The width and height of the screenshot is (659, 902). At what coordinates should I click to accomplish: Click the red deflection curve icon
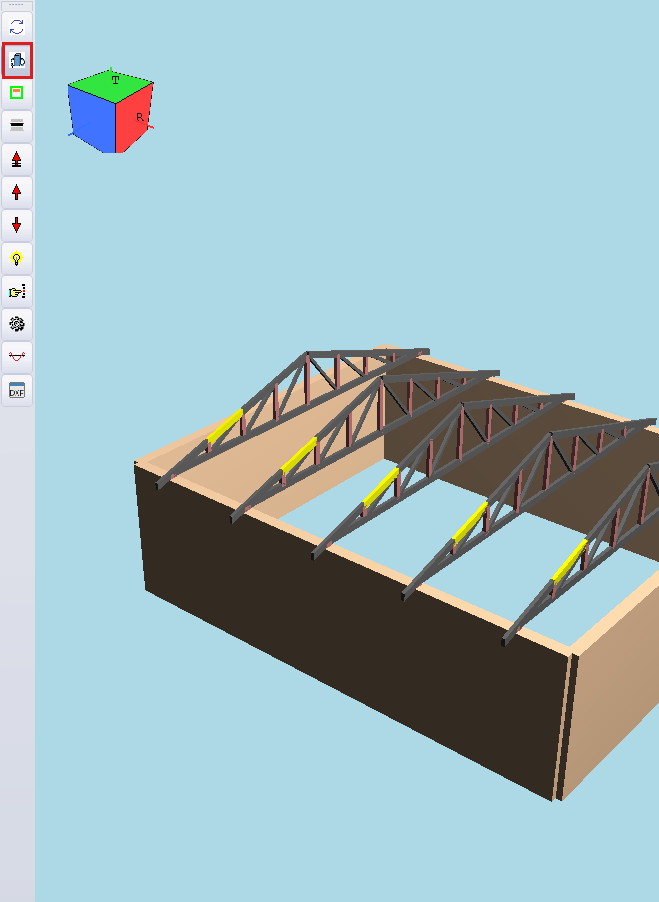(17, 357)
